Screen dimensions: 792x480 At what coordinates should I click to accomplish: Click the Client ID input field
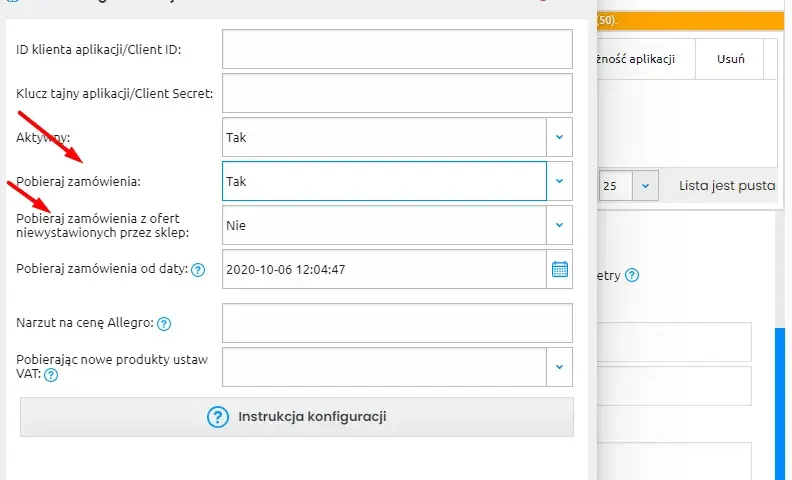point(397,49)
